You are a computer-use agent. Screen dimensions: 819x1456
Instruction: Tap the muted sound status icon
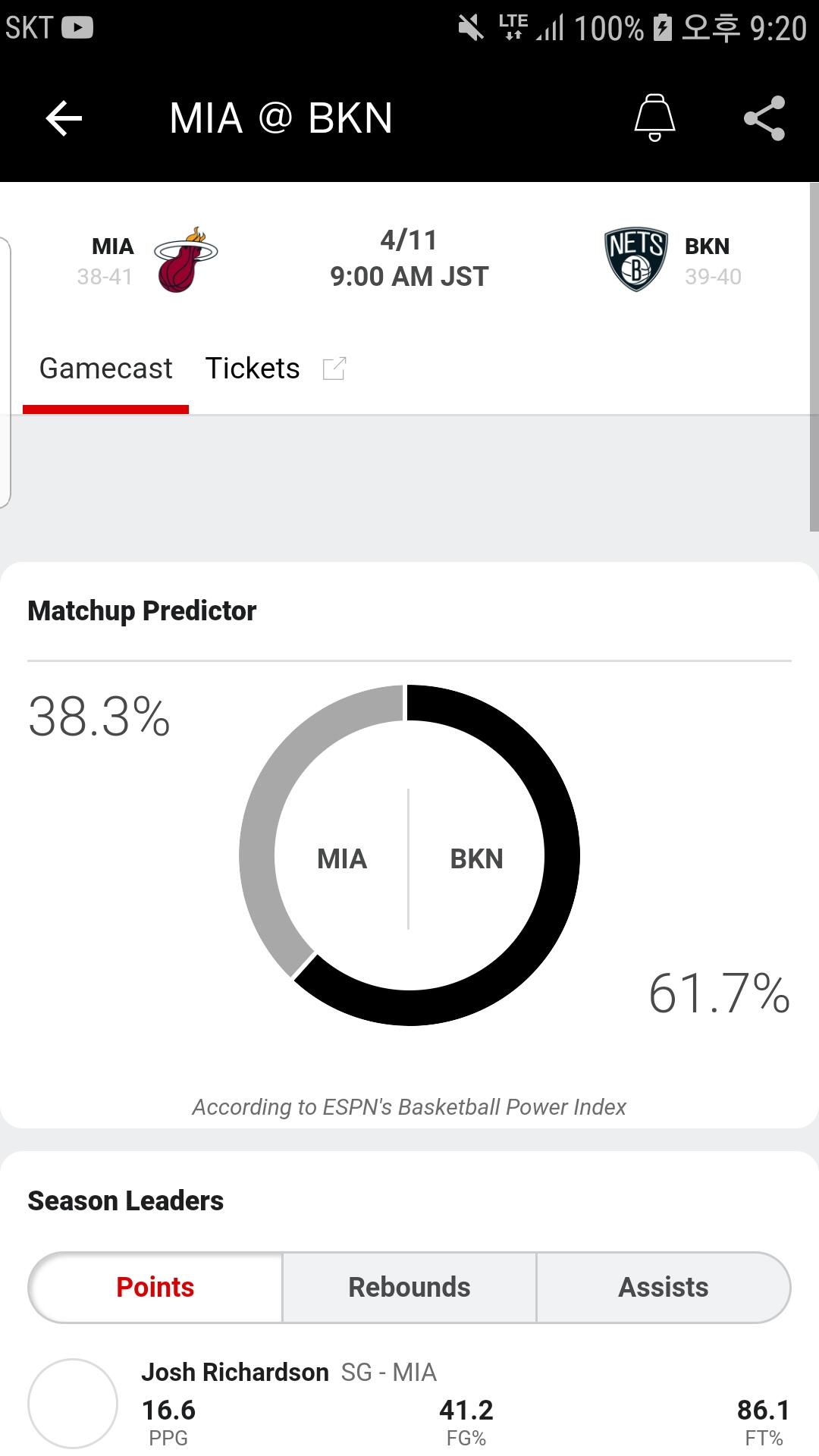(x=471, y=29)
